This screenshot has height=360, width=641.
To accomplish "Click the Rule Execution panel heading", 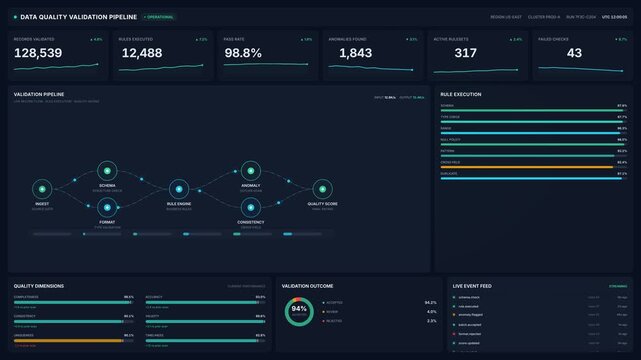I will coord(461,94).
